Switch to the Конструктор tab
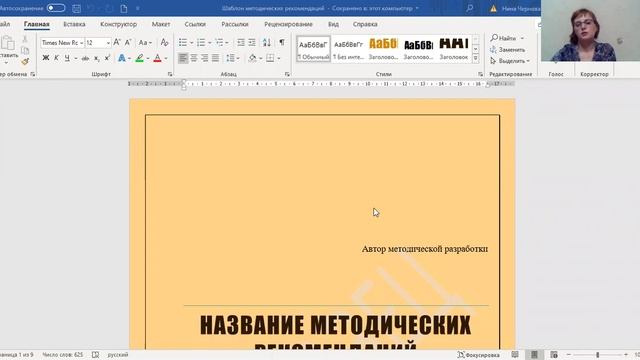This screenshot has width=640, height=360. tap(118, 24)
